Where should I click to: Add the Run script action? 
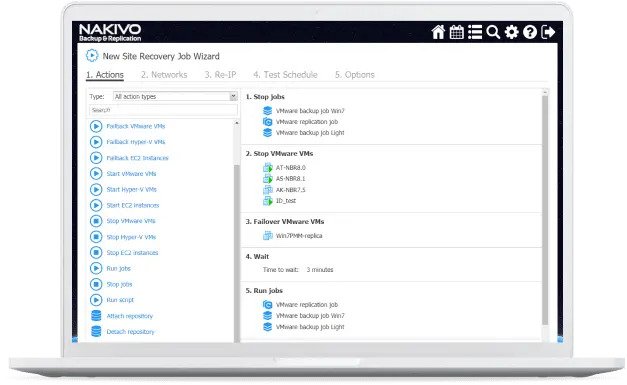pyautogui.click(x=120, y=300)
